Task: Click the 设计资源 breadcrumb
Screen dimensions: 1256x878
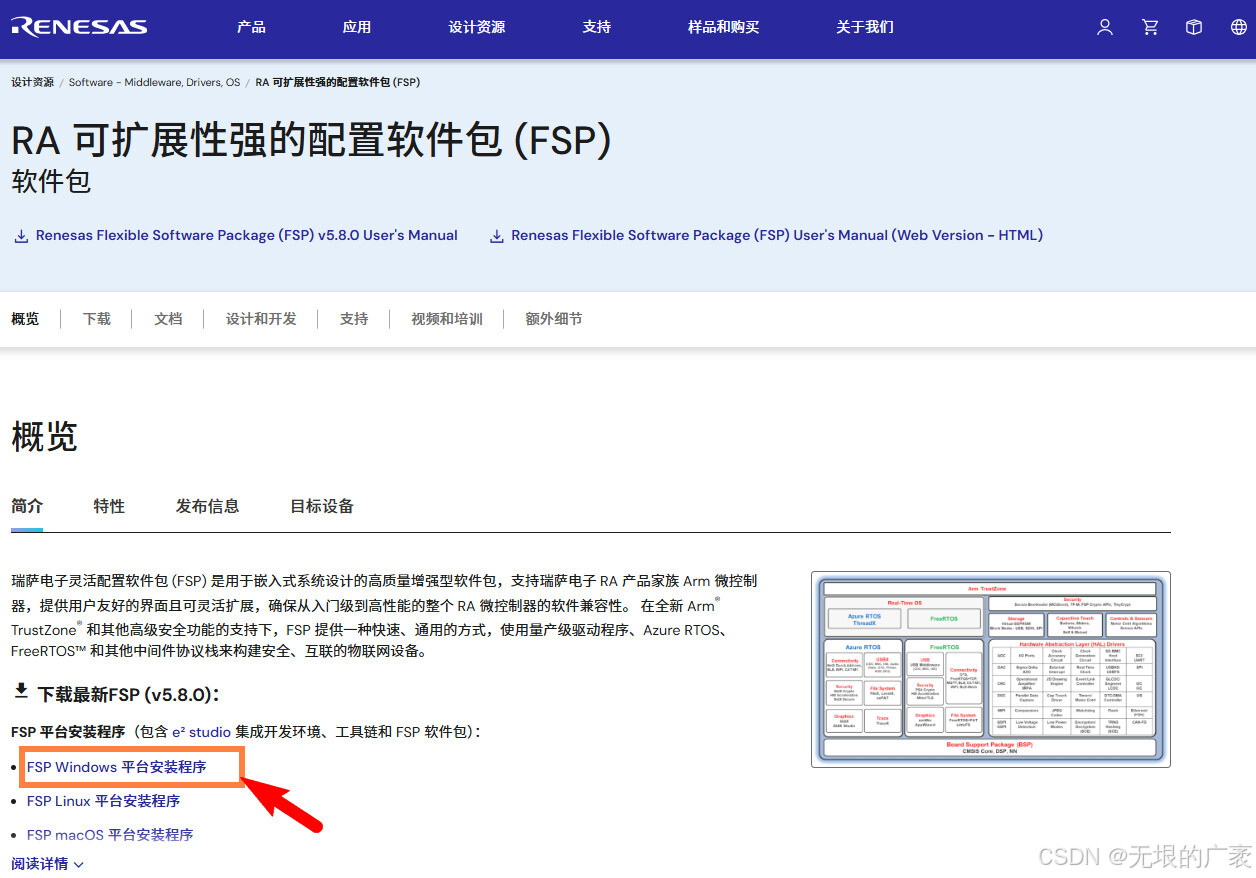Action: 33,82
